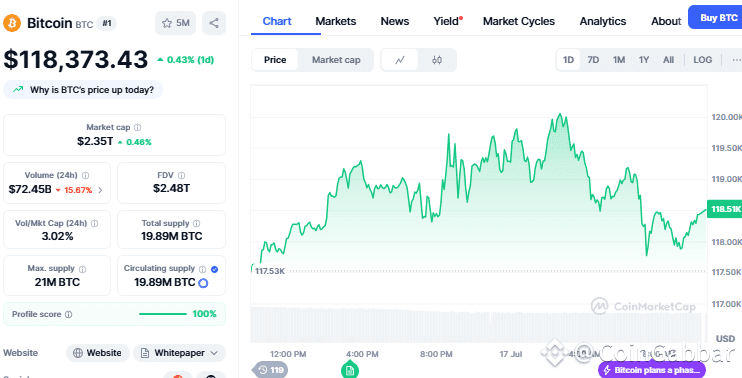This screenshot has height=378, width=742.
Task: Open the share icon button
Action: (x=214, y=23)
